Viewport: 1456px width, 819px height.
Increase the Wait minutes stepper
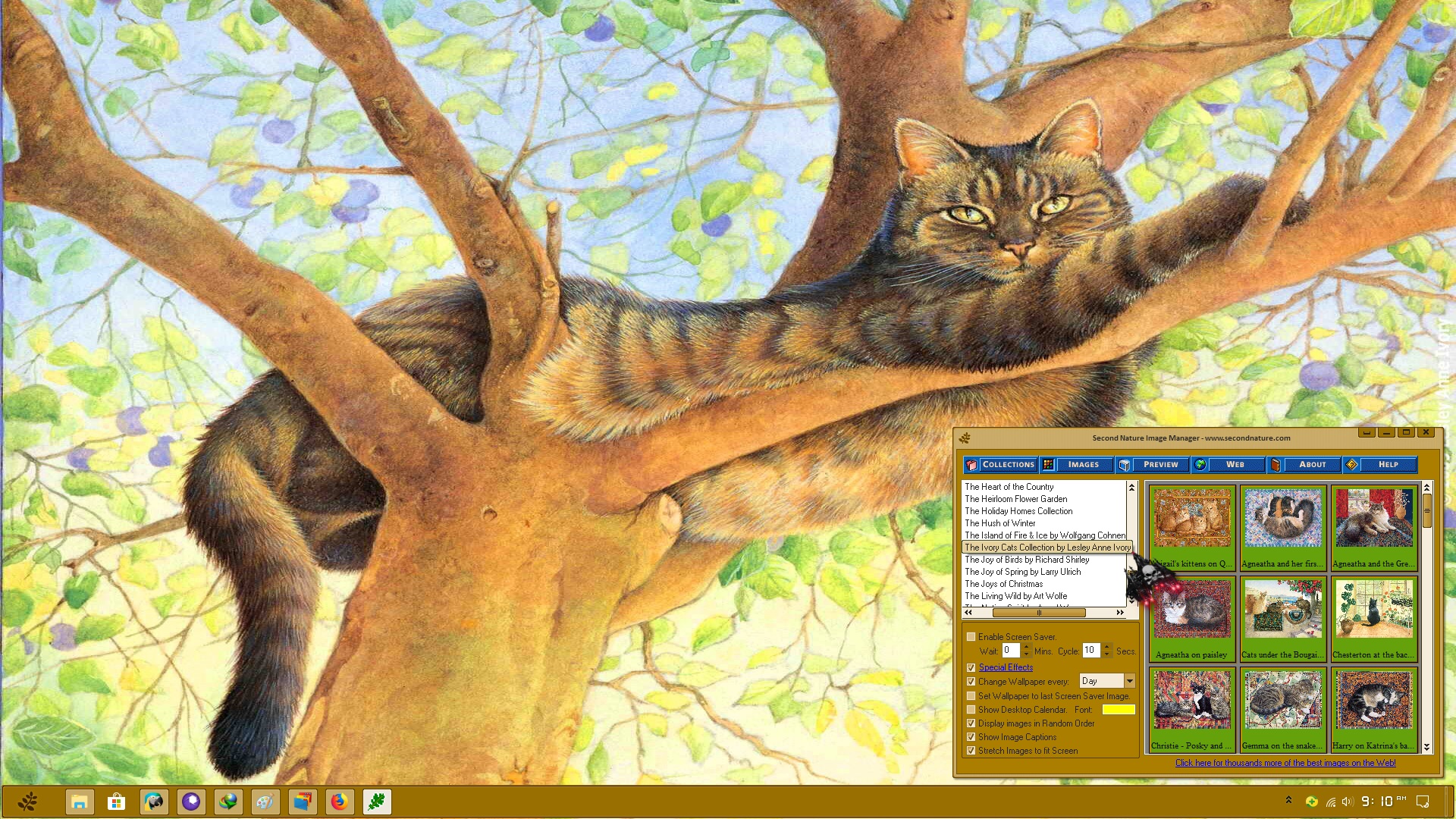[x=1026, y=647]
